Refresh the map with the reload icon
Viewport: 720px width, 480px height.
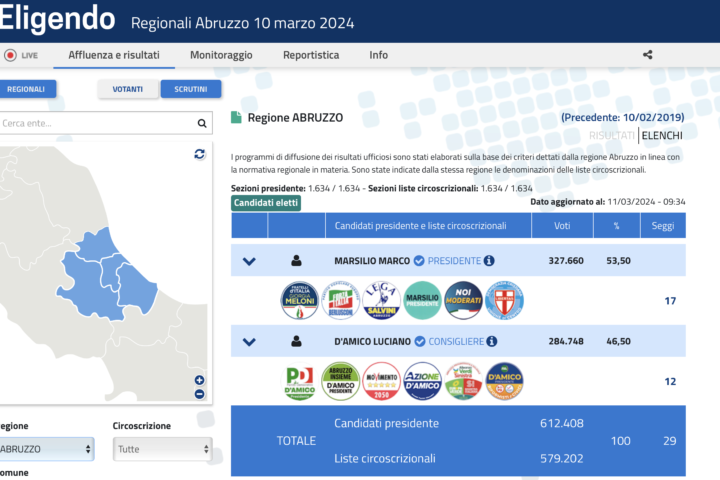[x=199, y=154]
